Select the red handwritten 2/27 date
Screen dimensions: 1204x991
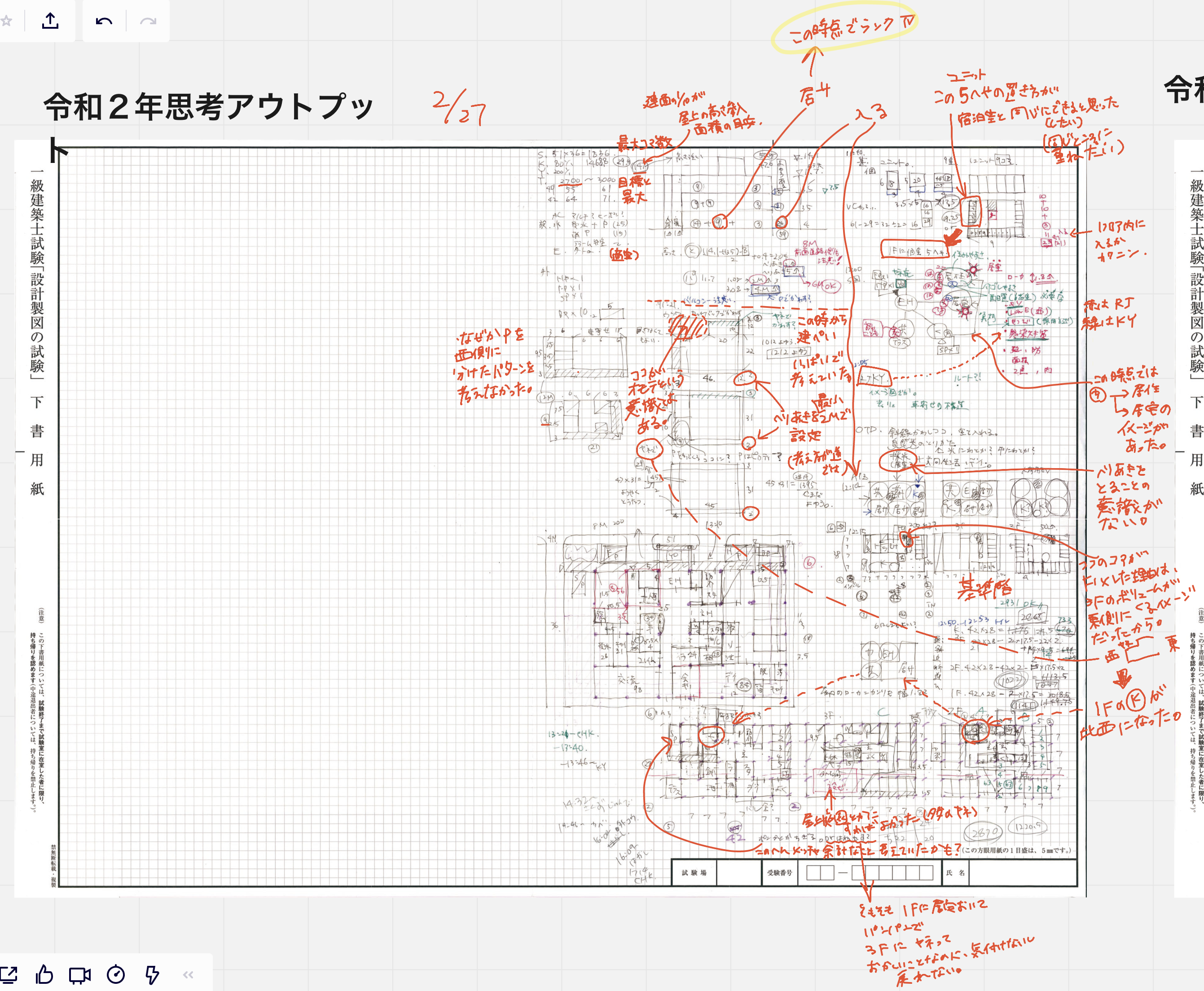(x=458, y=107)
